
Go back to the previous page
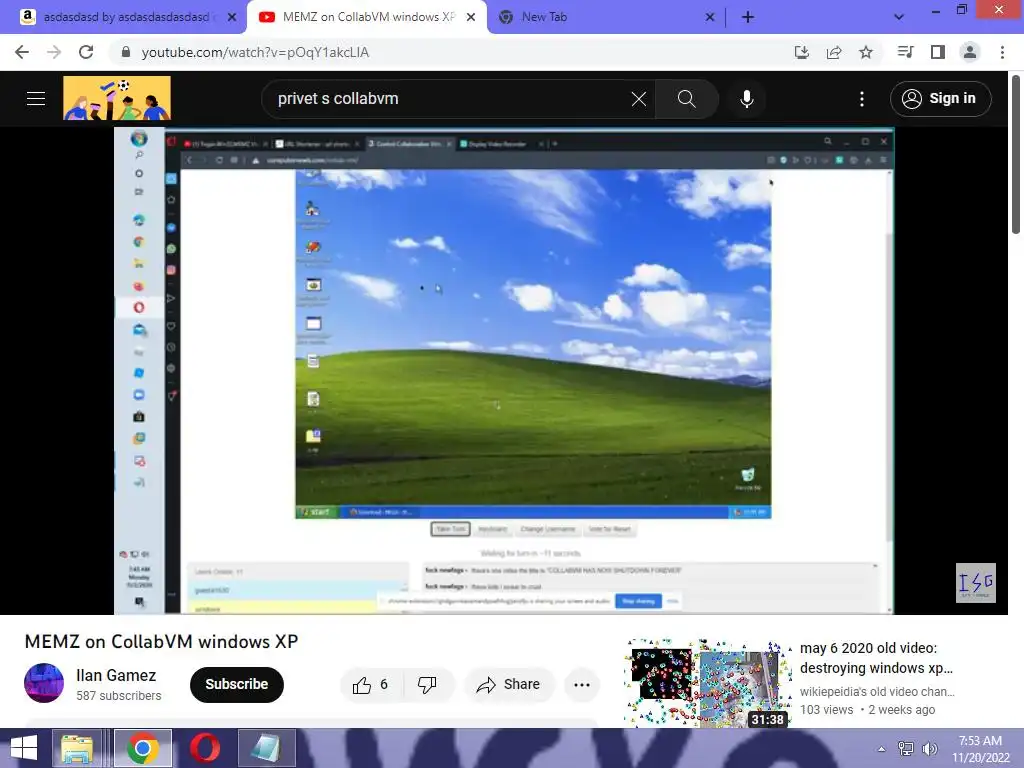pos(22,52)
